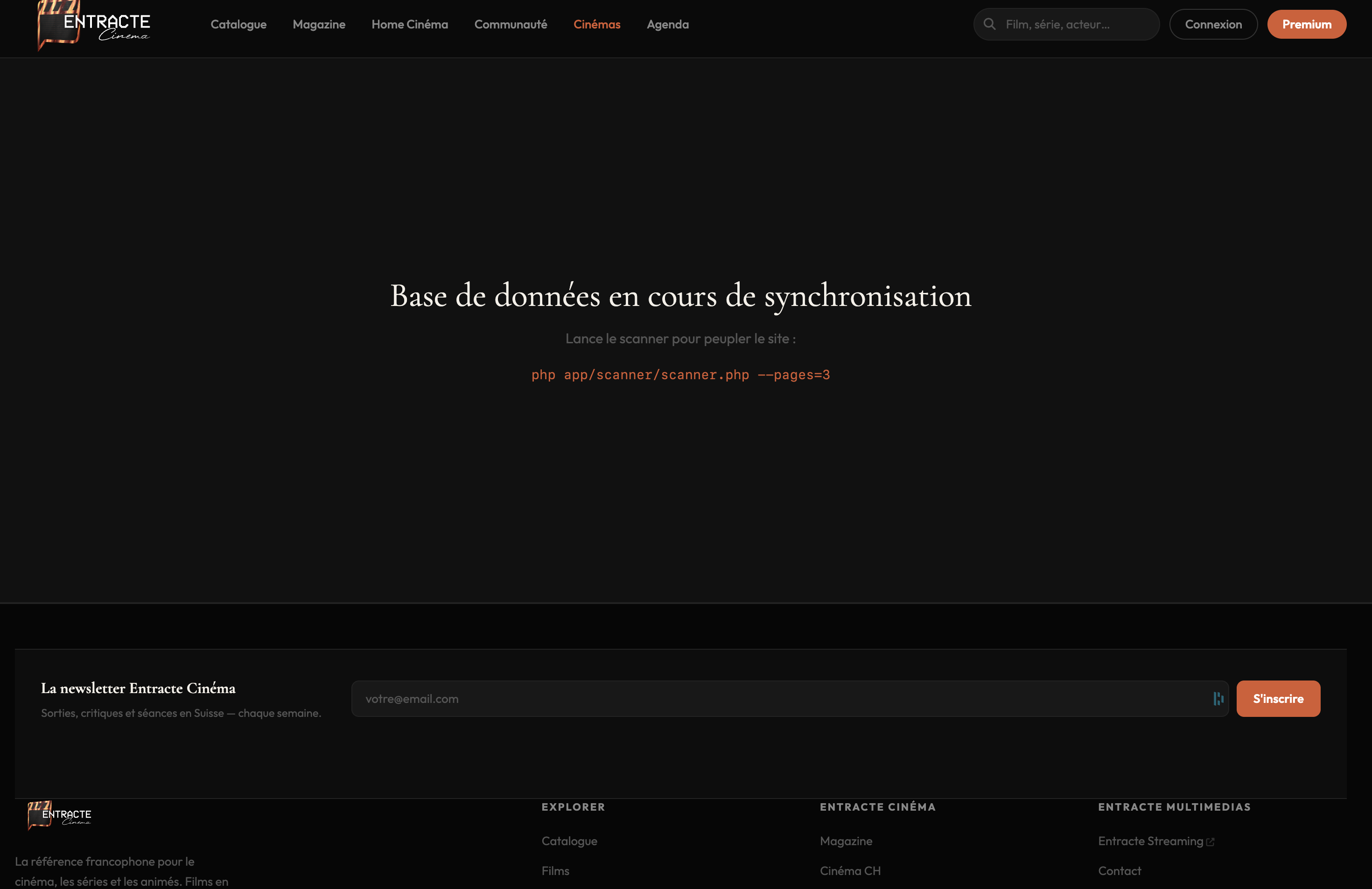Open the Agenda navigation item

click(667, 24)
